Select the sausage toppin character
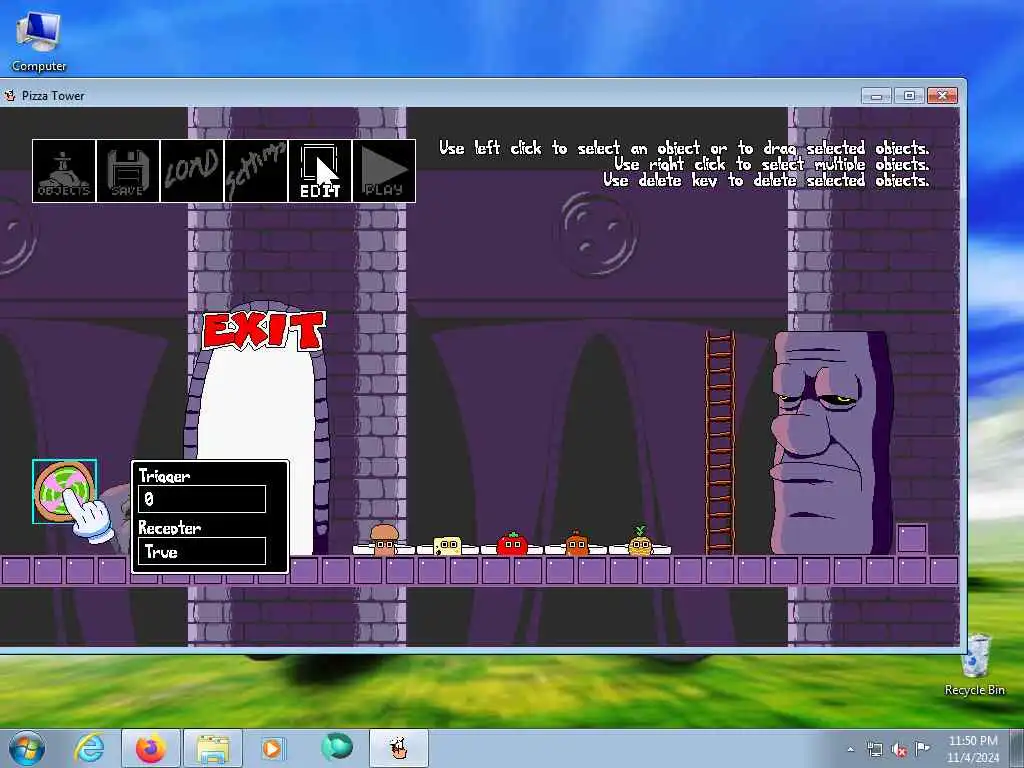The height and width of the screenshot is (768, 1024). 576,543
